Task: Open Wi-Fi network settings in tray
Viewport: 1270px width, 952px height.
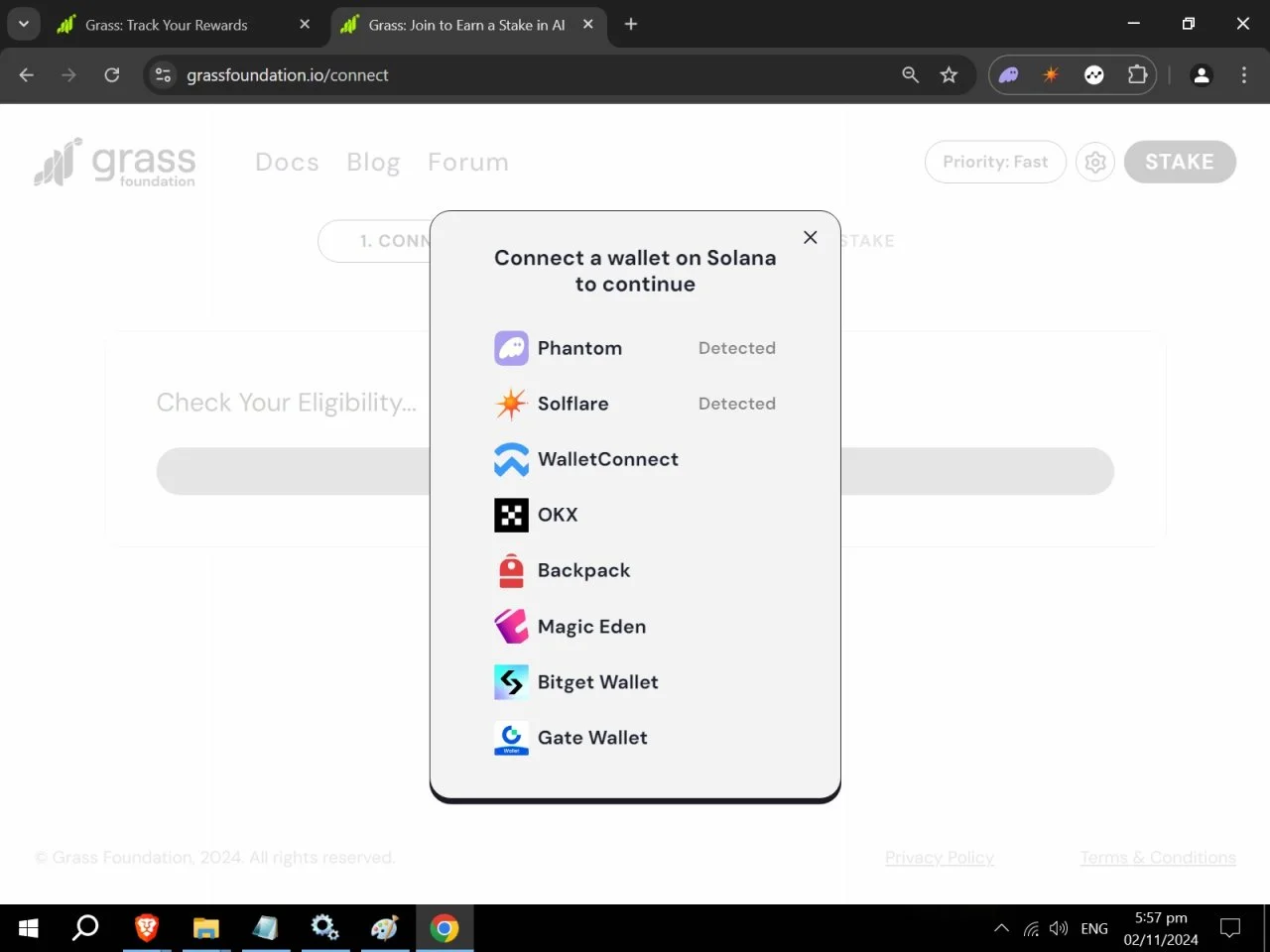Action: point(1031,928)
